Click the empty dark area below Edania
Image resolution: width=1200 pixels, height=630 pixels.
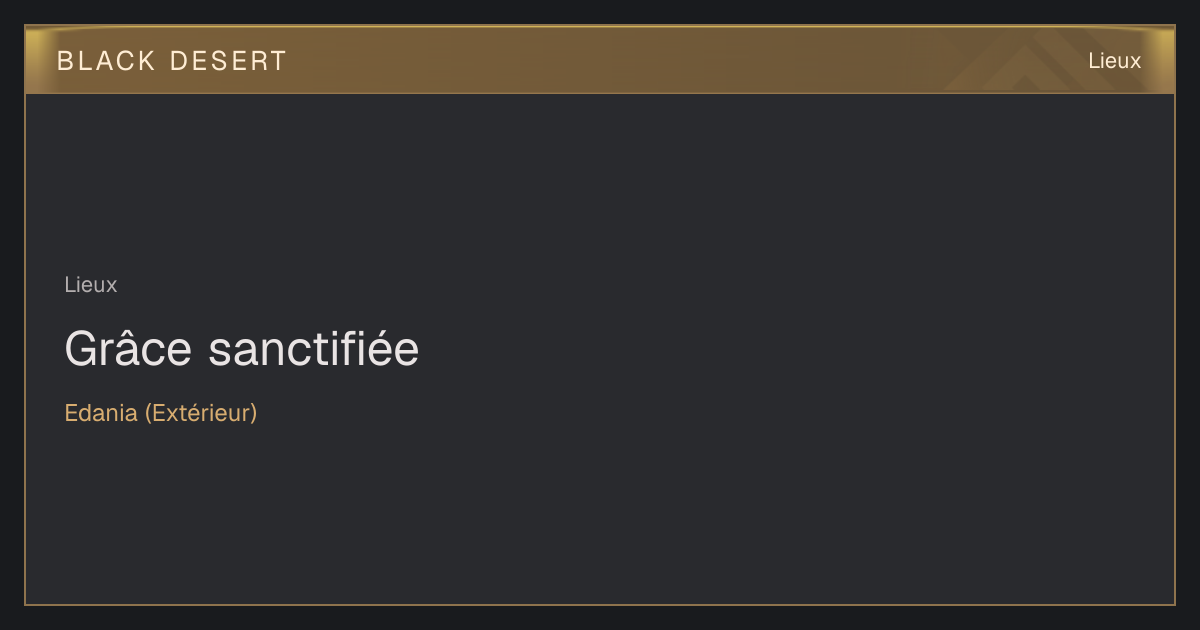(x=600, y=515)
